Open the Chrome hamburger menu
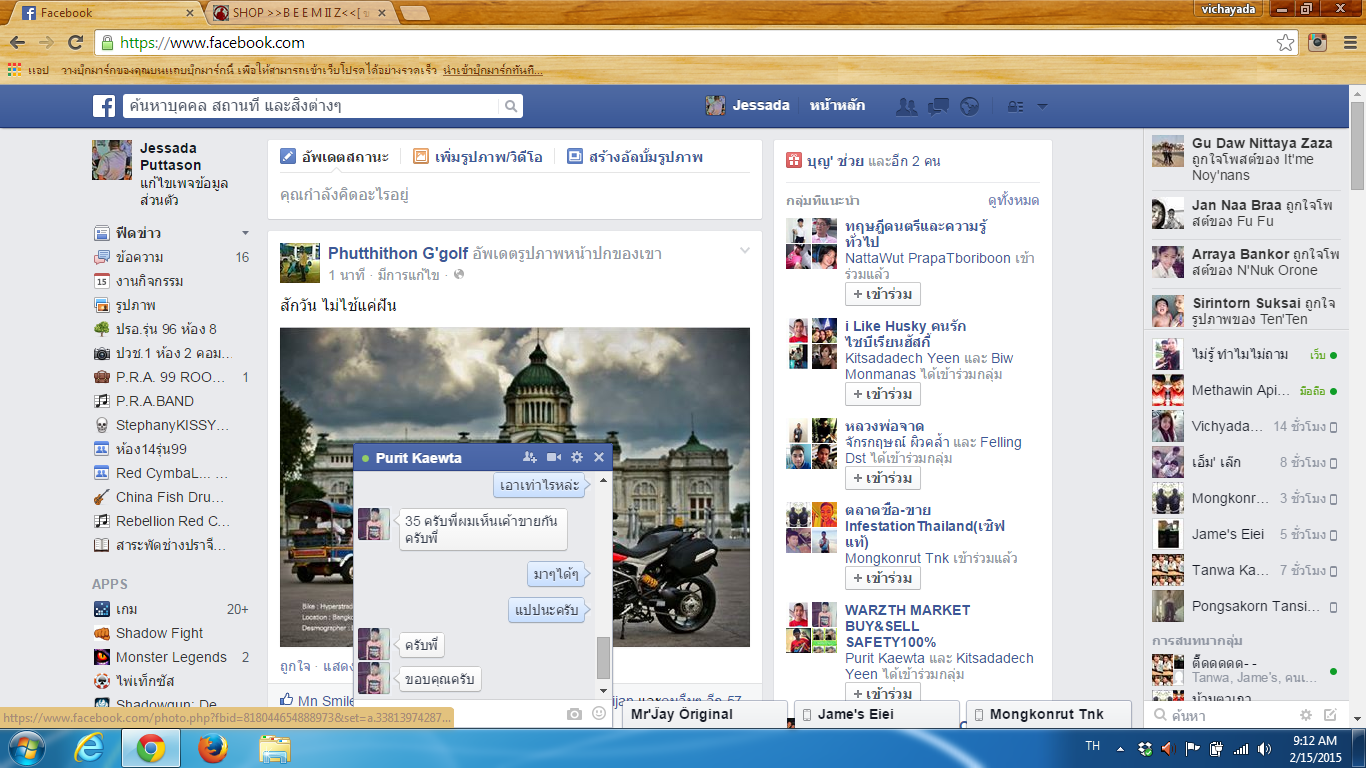 click(1349, 42)
